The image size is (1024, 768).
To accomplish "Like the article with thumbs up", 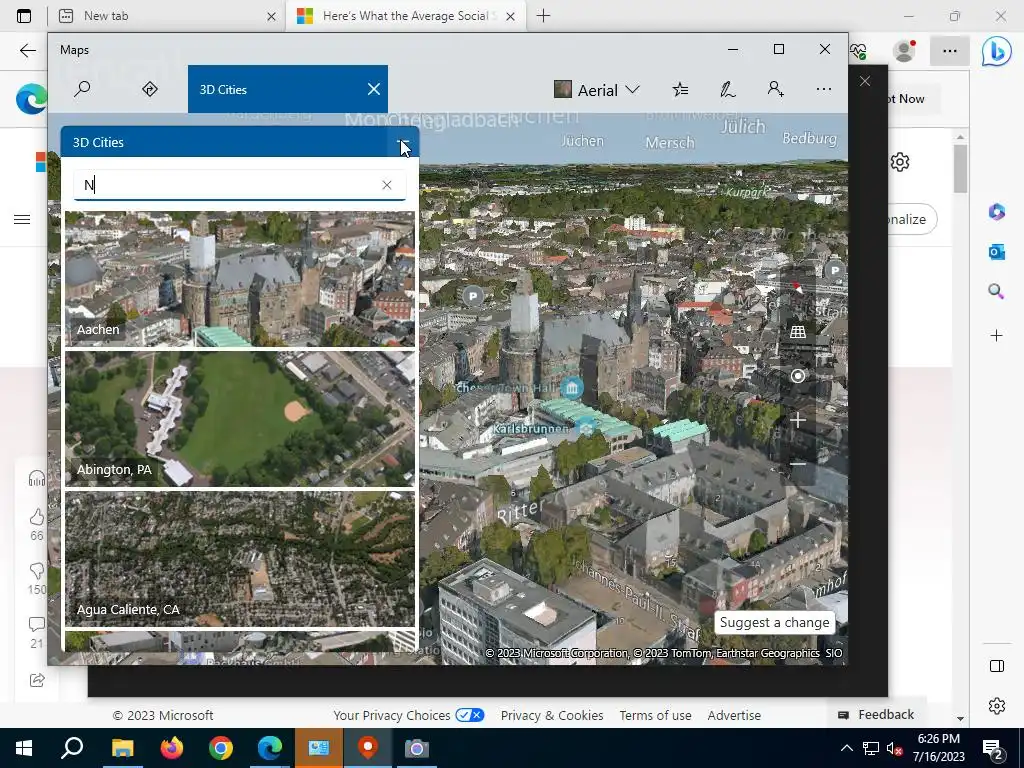I will (x=37, y=517).
